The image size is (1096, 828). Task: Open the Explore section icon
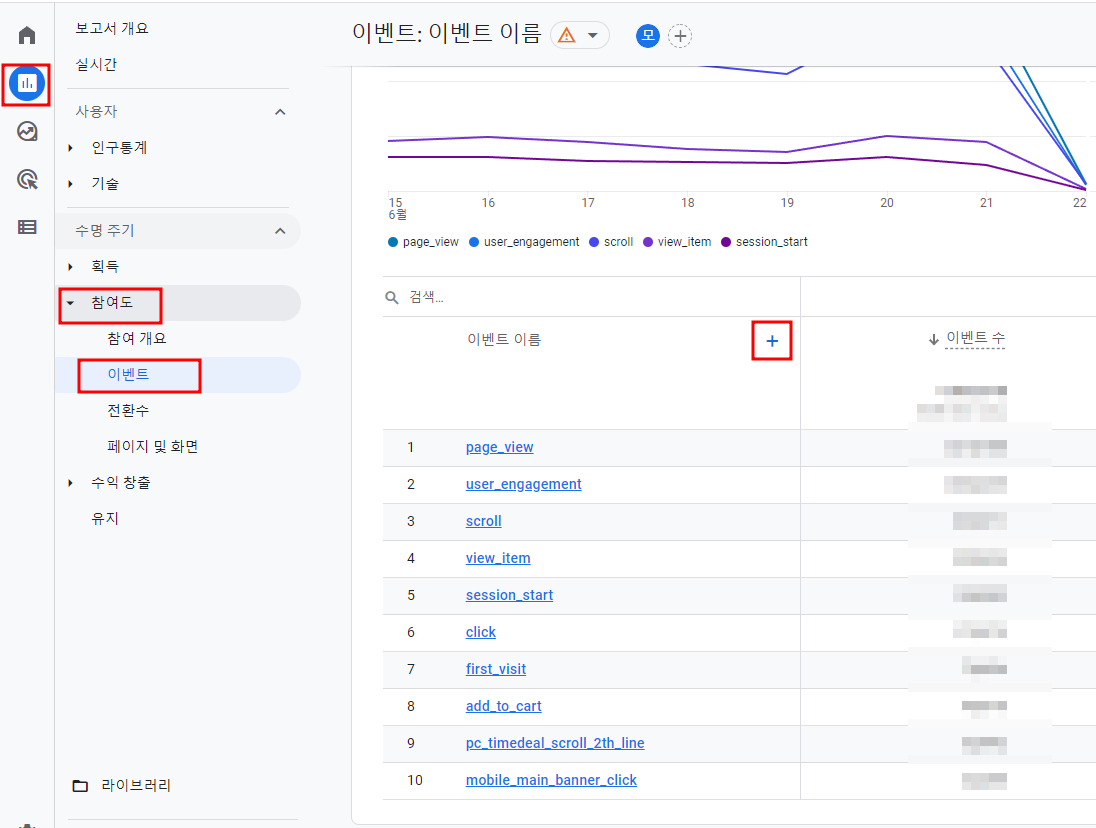pyautogui.click(x=25, y=131)
